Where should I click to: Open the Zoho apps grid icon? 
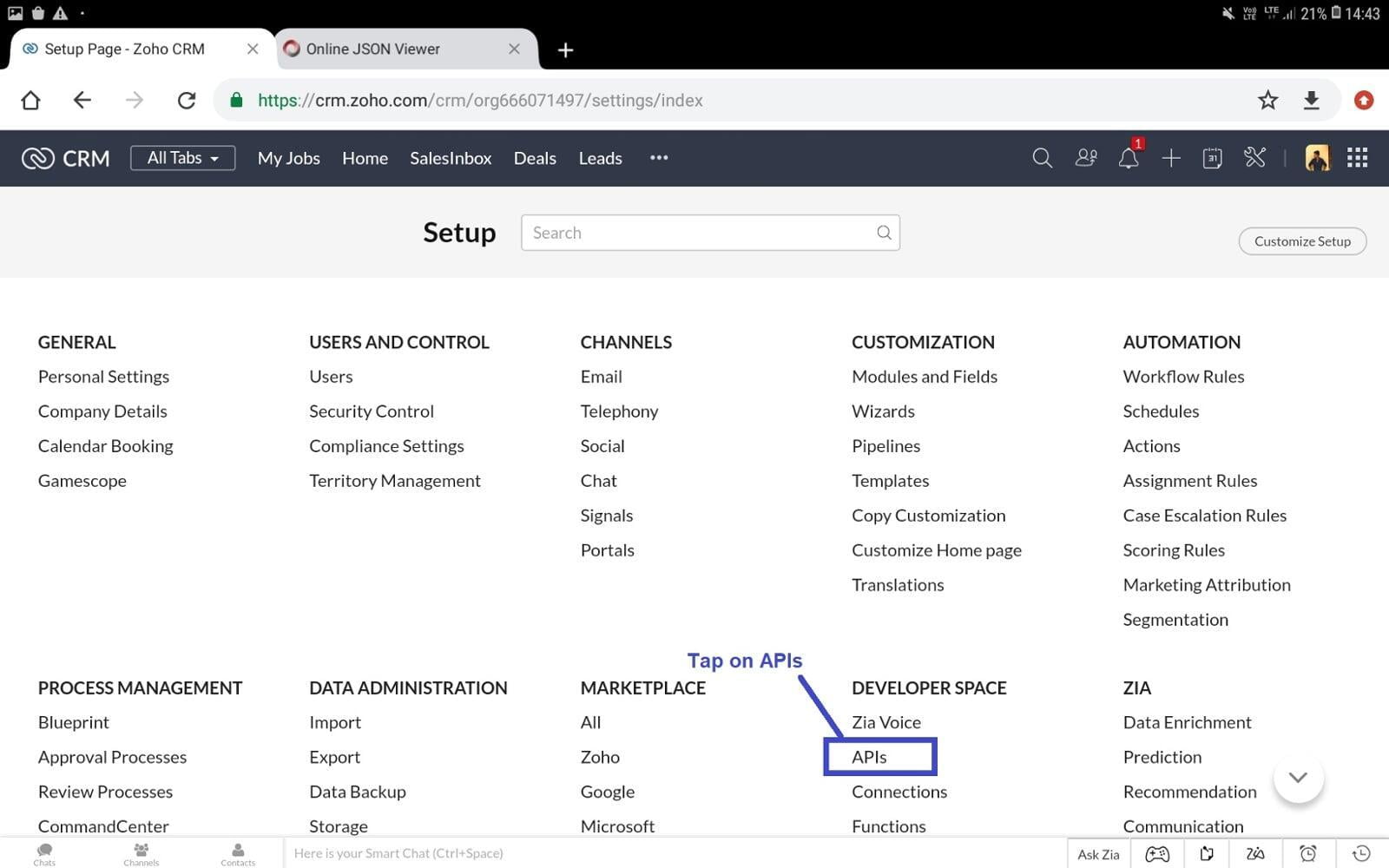click(x=1357, y=158)
